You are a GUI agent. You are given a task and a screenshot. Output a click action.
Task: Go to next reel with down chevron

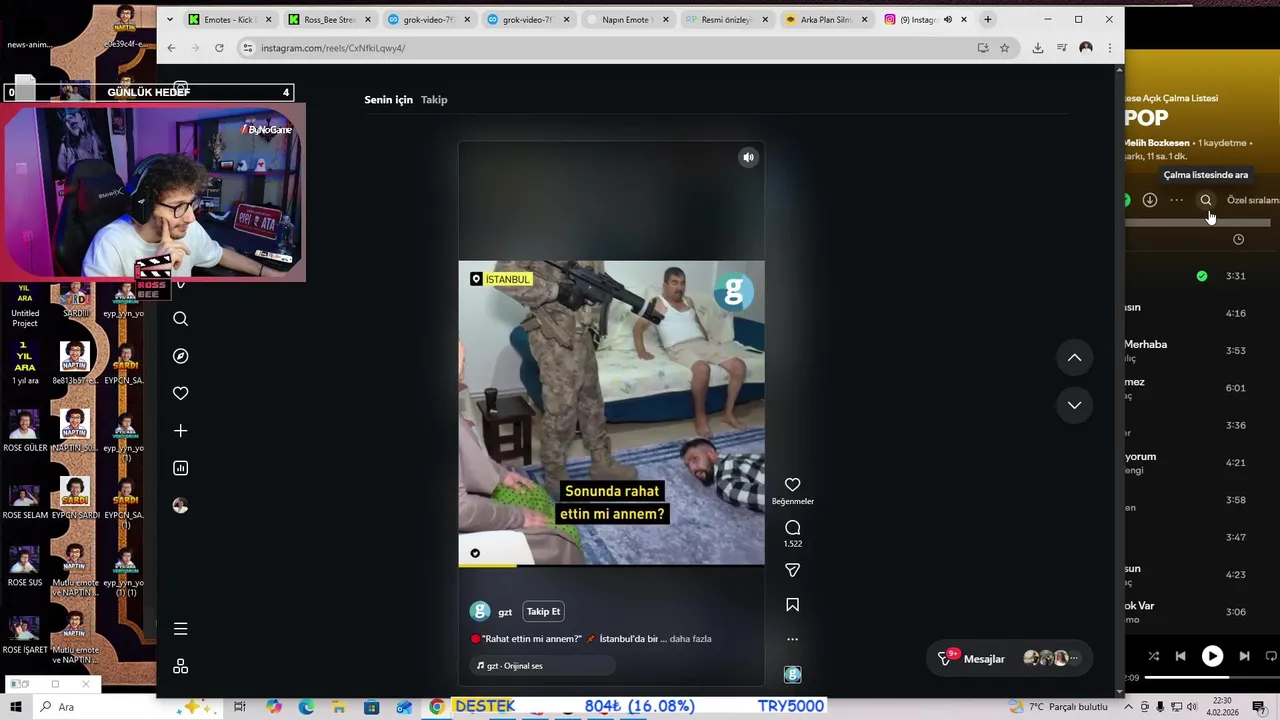tap(1074, 405)
